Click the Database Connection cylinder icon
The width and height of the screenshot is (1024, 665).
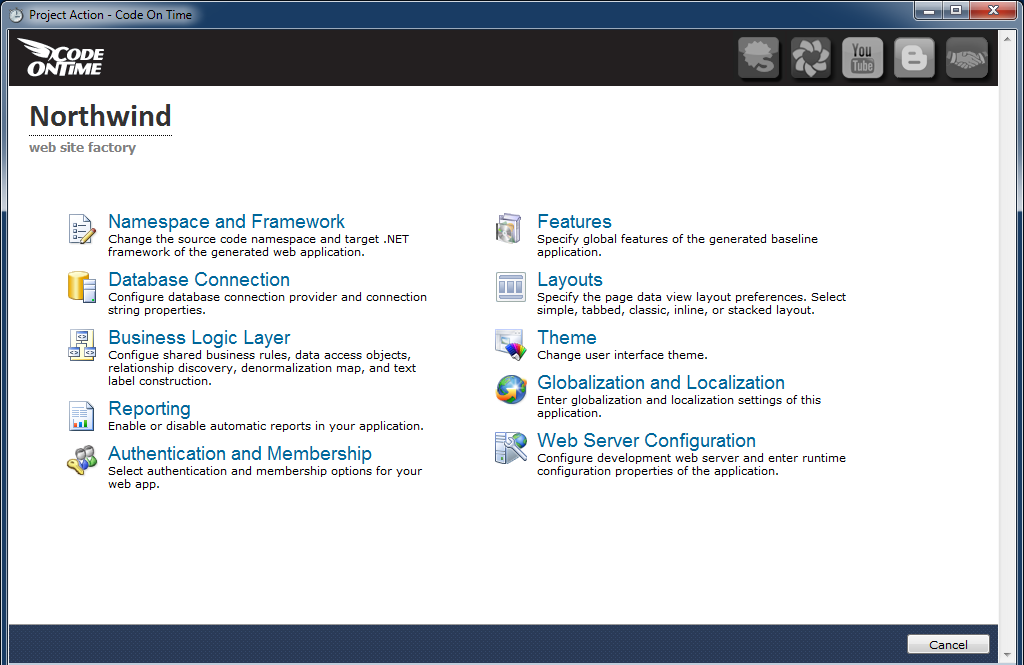point(82,287)
